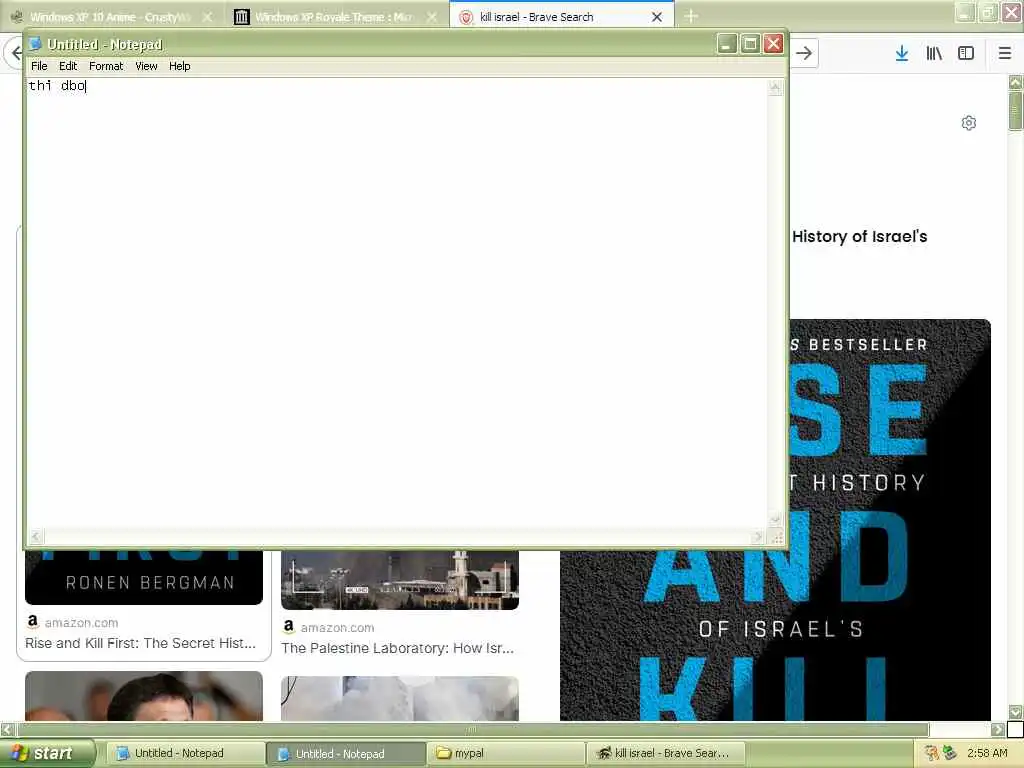The width and height of the screenshot is (1024, 768).
Task: Open the Notepad View menu
Action: tap(146, 66)
